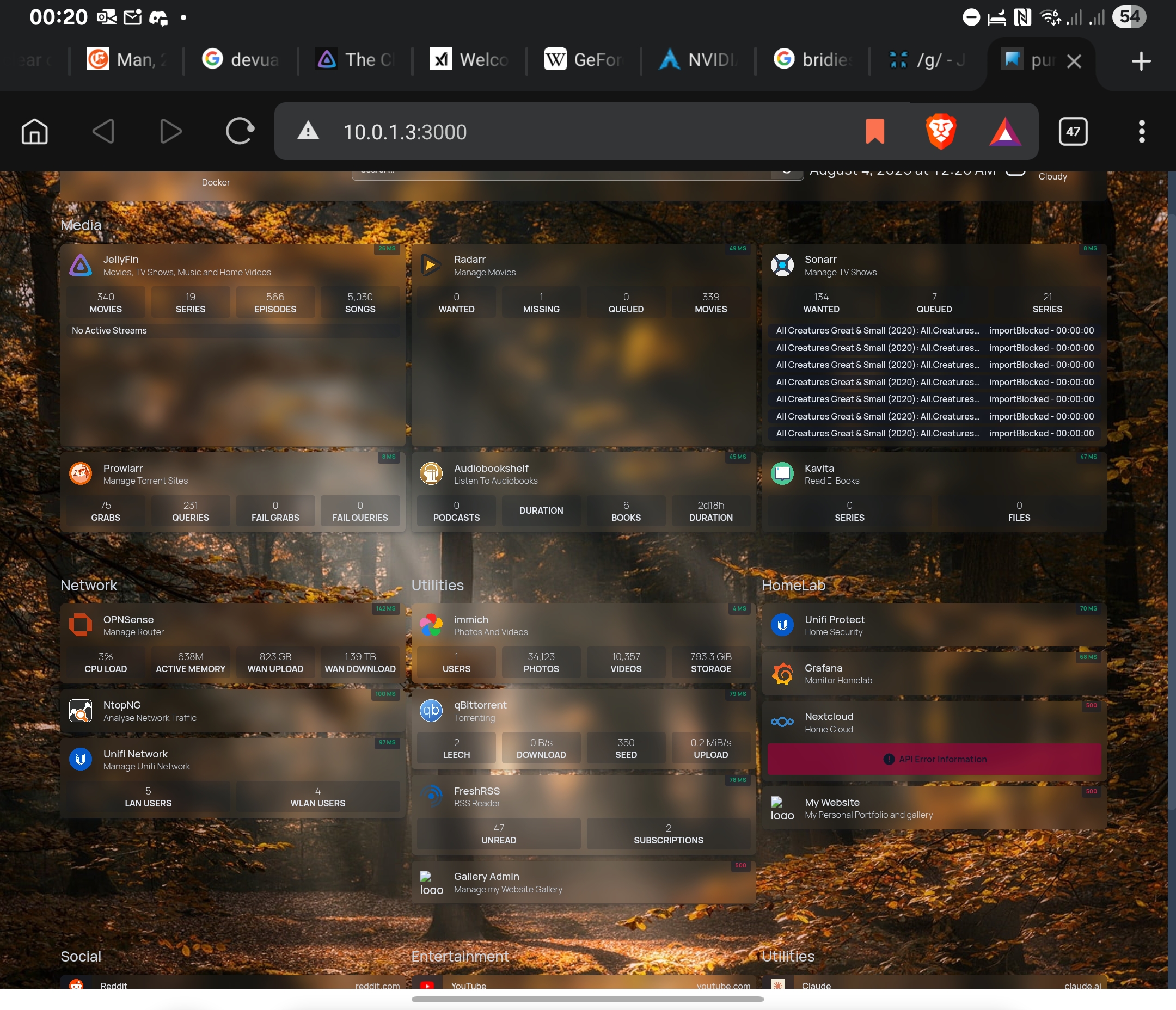Image resolution: width=1176 pixels, height=1010 pixels.
Task: Click Nextcloud API Error Information button
Action: click(x=934, y=759)
